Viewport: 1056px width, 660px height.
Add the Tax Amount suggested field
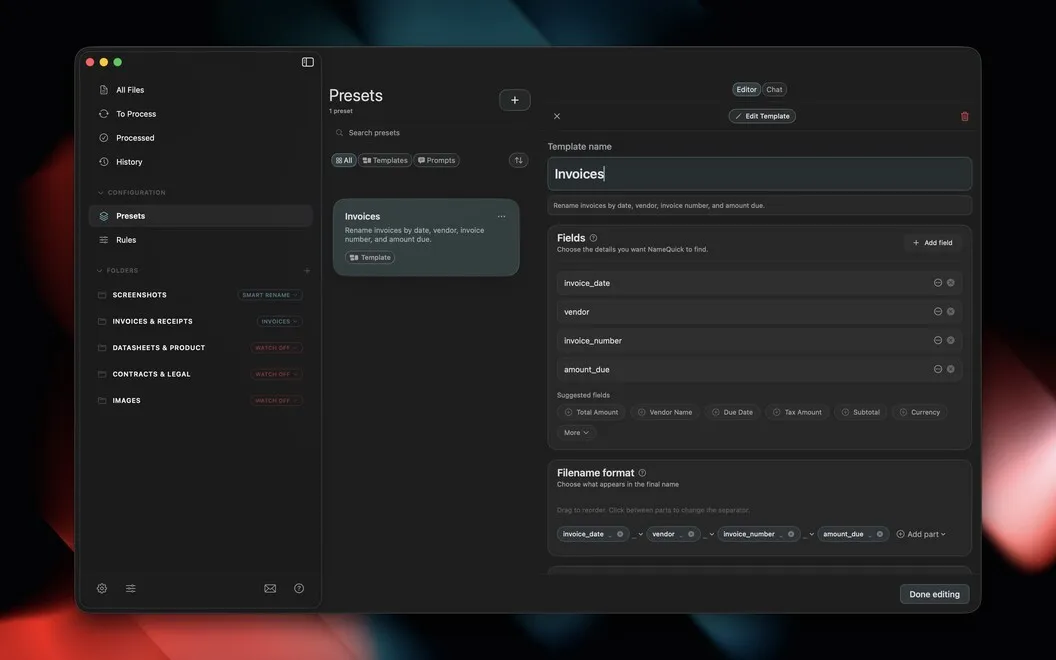[x=797, y=412]
